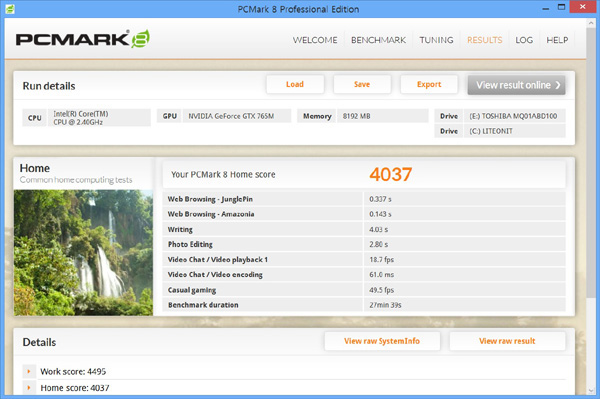Open the Welcome tab
Viewport: 600px width, 399px height.
click(315, 40)
